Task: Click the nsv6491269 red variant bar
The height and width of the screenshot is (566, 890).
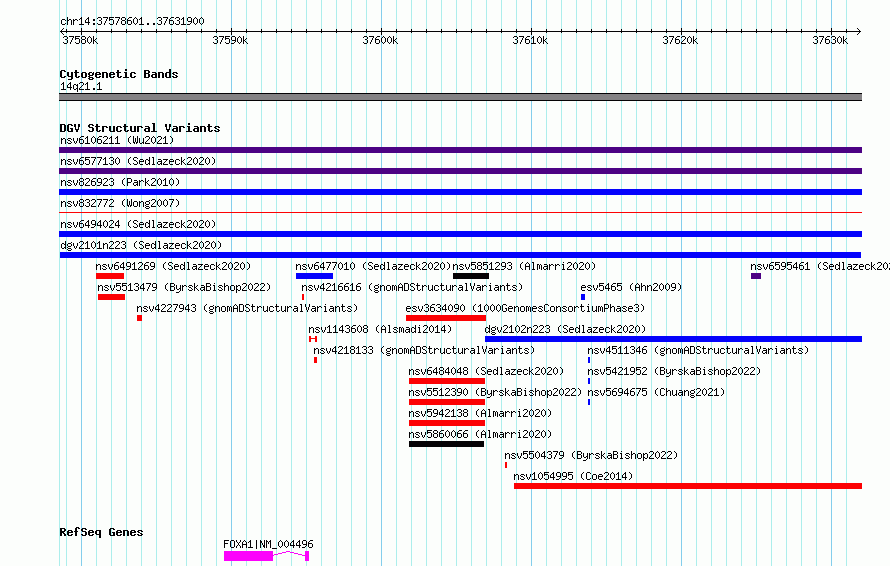Action: point(110,276)
